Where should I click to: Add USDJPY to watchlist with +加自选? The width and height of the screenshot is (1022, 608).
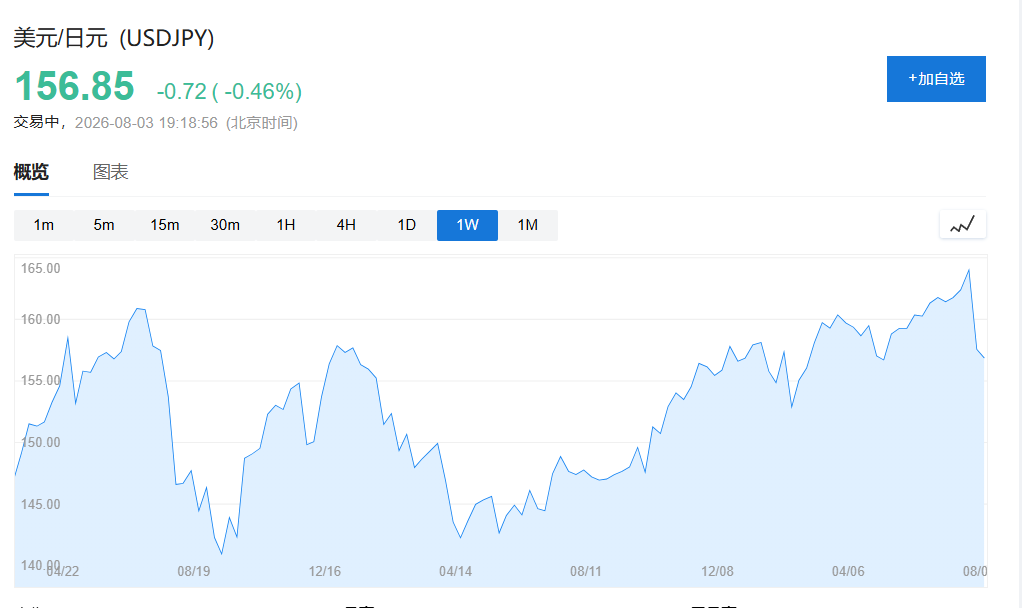point(936,79)
